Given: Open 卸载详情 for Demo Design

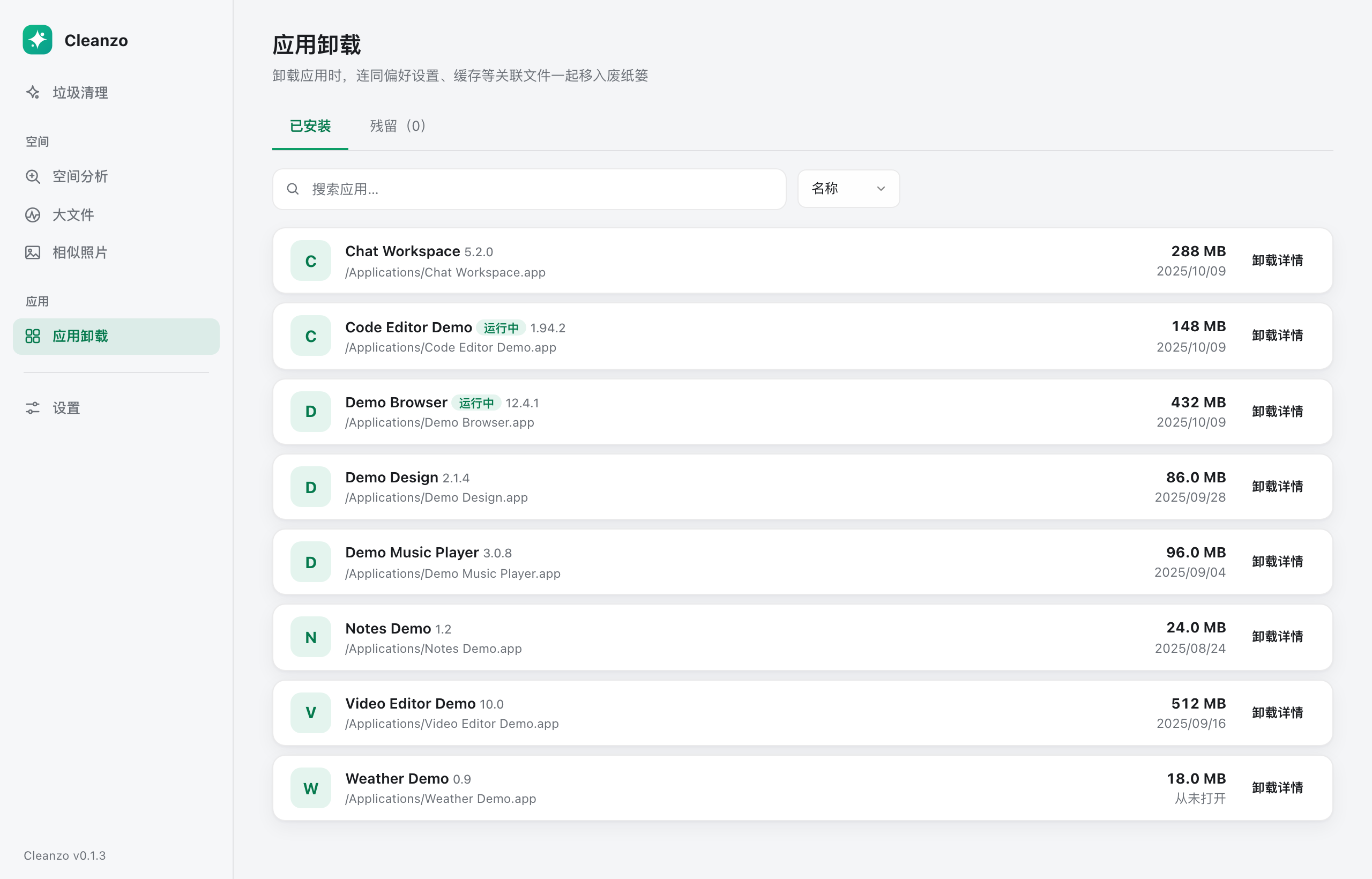Looking at the screenshot, I should pos(1277,487).
